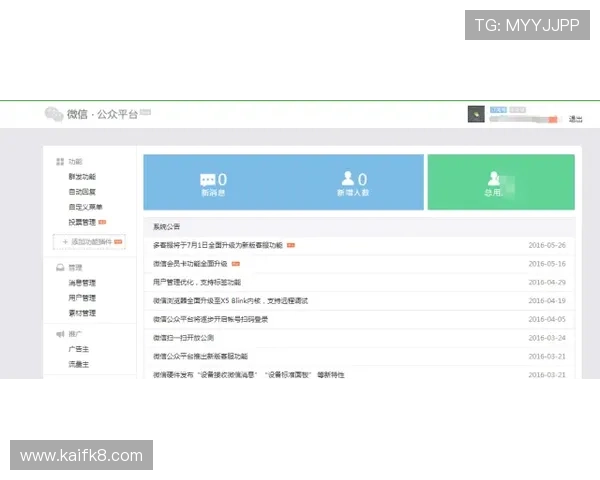The image size is (600, 480).
Task: Click the 功能 grid section icon
Action: tap(60, 162)
